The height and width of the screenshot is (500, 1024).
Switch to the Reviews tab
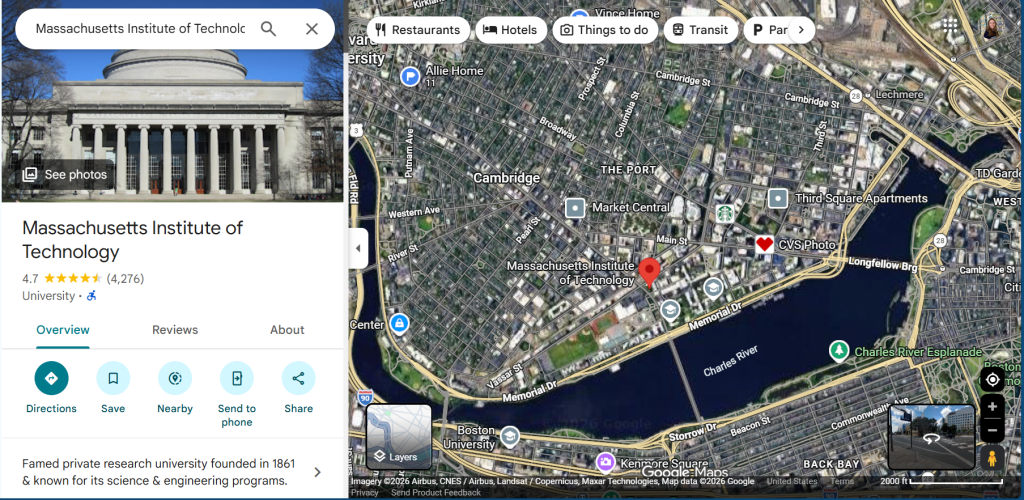pyautogui.click(x=175, y=330)
